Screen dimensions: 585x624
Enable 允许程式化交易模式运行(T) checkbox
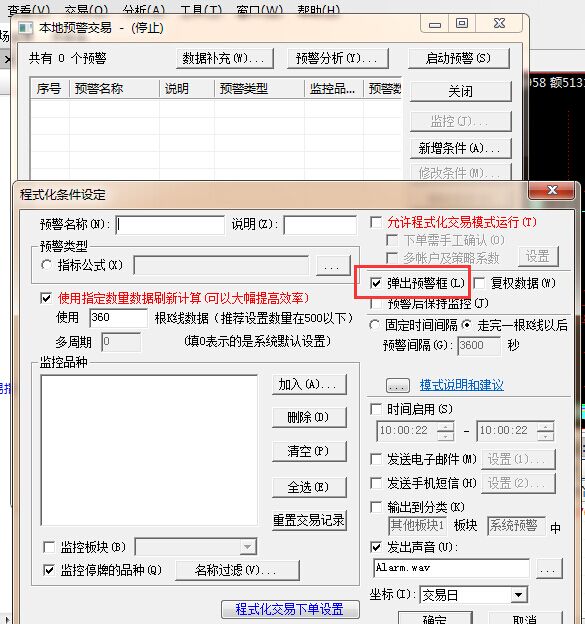coord(376,222)
